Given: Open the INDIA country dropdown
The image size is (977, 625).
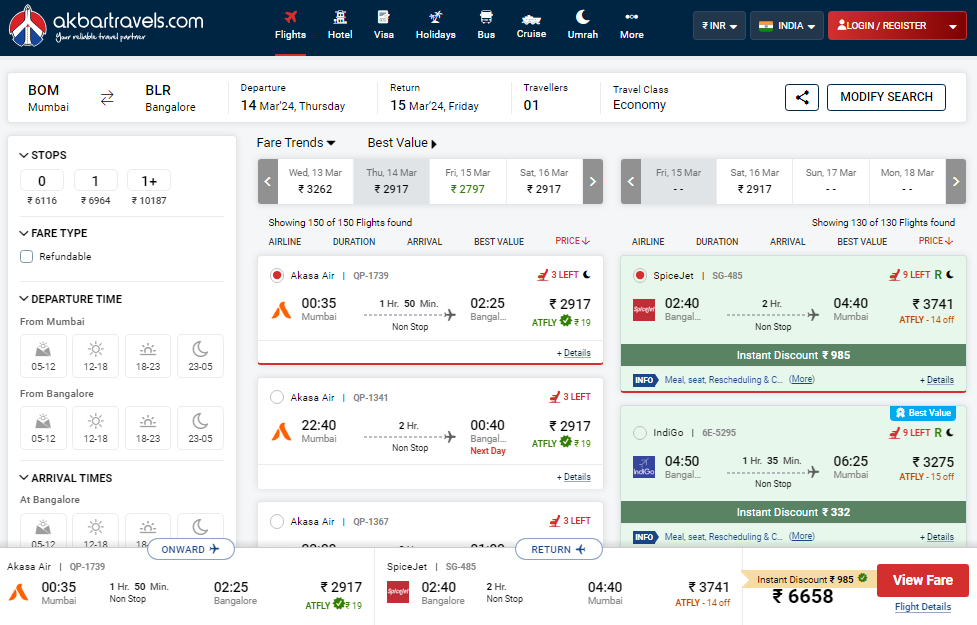Looking at the screenshot, I should pyautogui.click(x=786, y=26).
